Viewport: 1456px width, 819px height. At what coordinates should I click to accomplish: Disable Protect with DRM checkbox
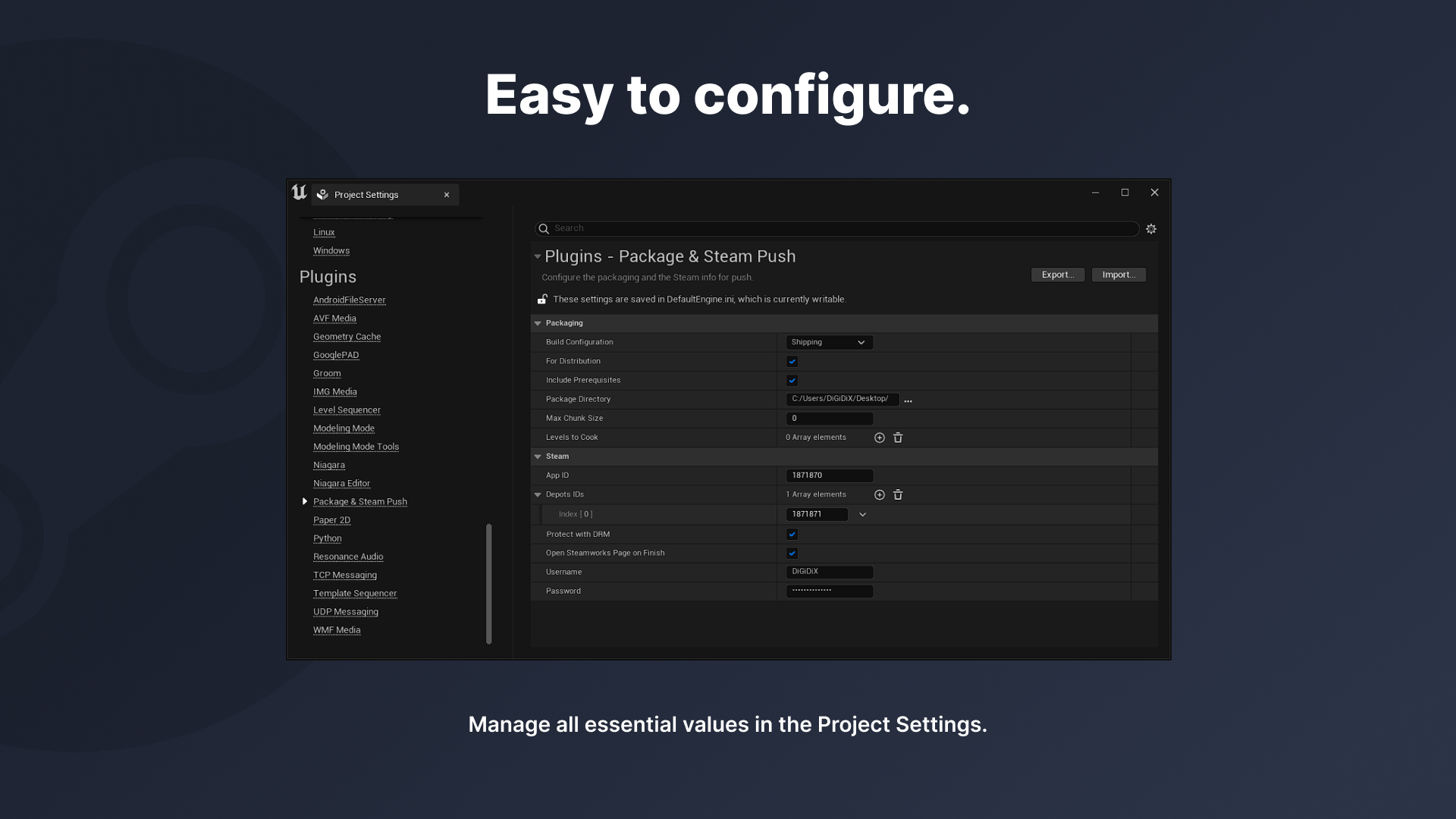click(792, 535)
